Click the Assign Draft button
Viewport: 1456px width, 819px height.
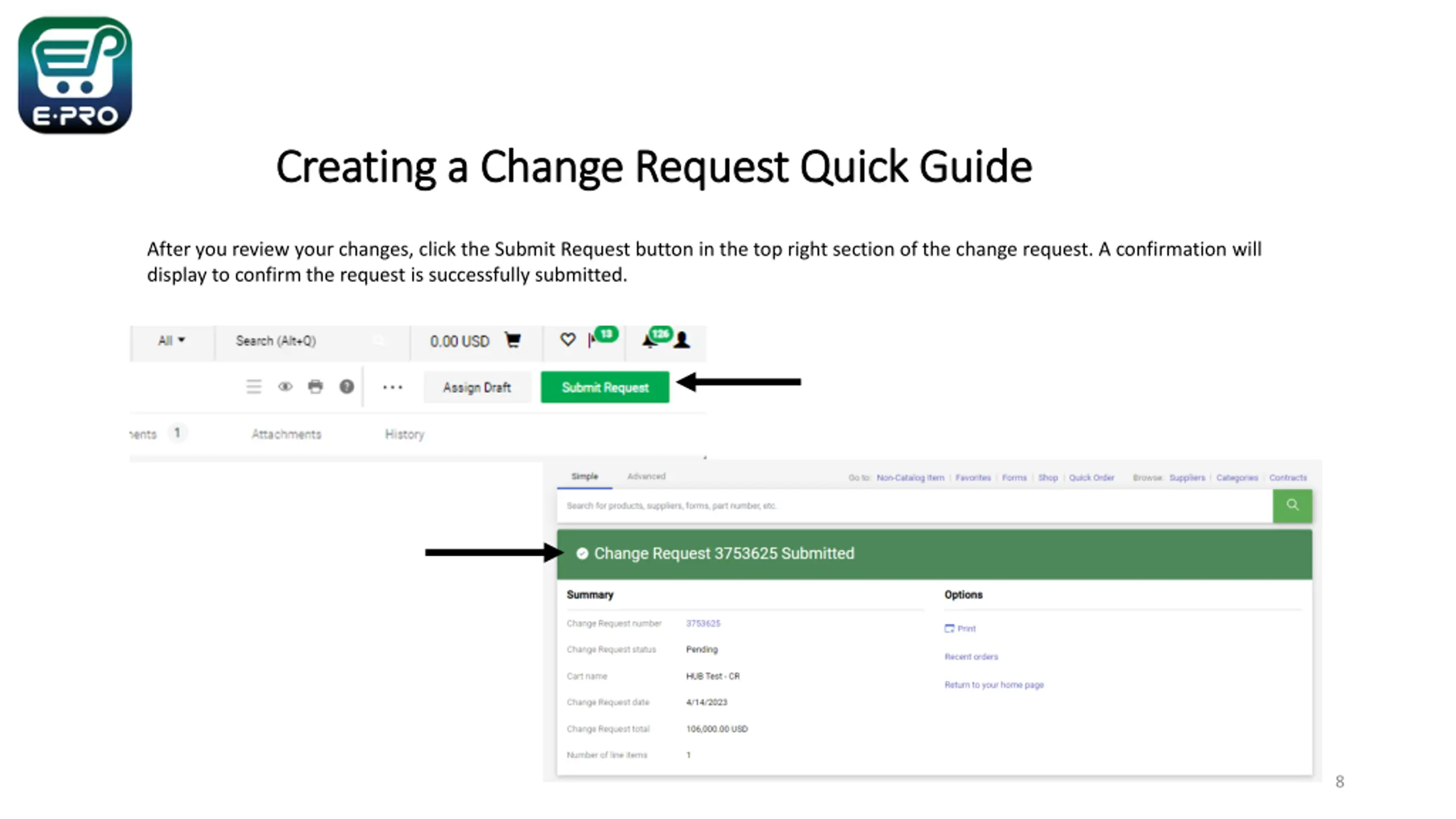coord(477,387)
